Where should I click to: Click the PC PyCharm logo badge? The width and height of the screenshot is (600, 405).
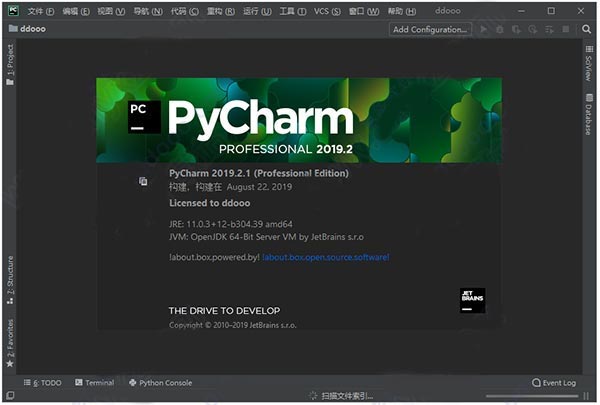click(144, 117)
